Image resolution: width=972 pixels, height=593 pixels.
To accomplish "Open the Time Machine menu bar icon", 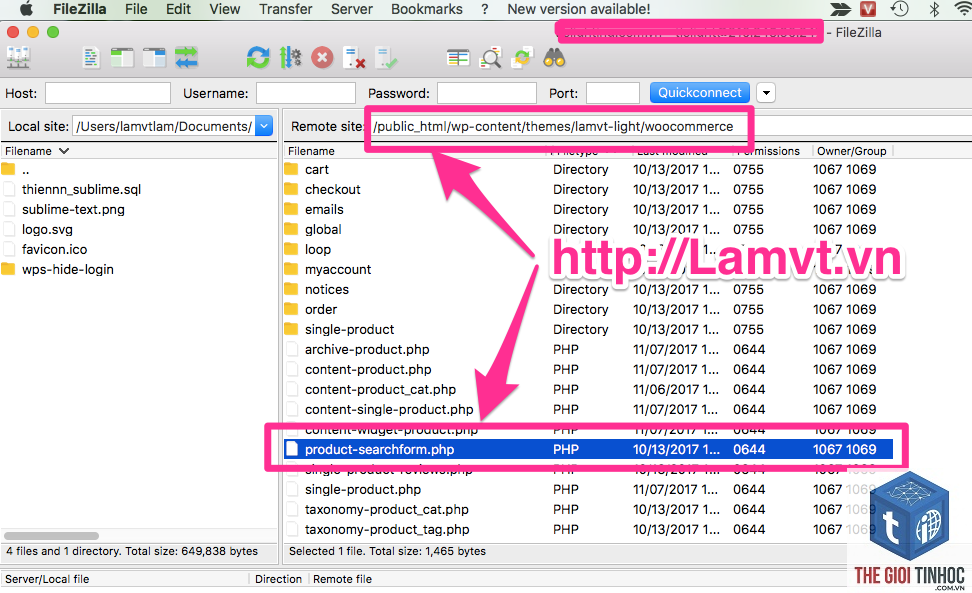I will pyautogui.click(x=899, y=9).
